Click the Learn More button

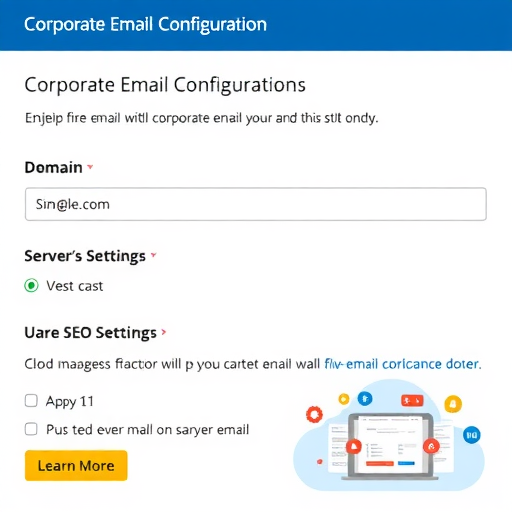pyautogui.click(x=76, y=465)
